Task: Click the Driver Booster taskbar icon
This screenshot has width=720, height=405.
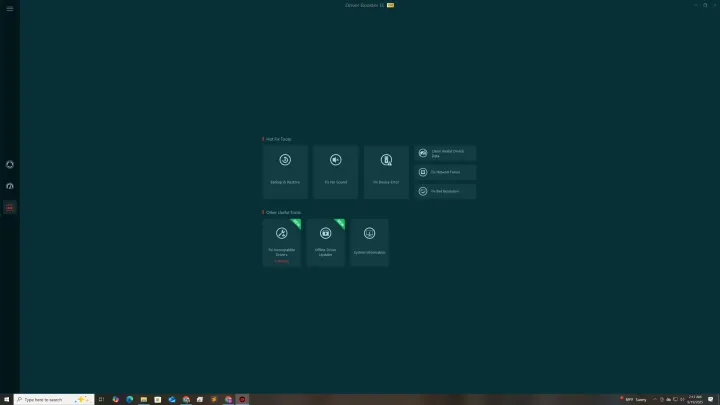Action: pyautogui.click(x=242, y=399)
